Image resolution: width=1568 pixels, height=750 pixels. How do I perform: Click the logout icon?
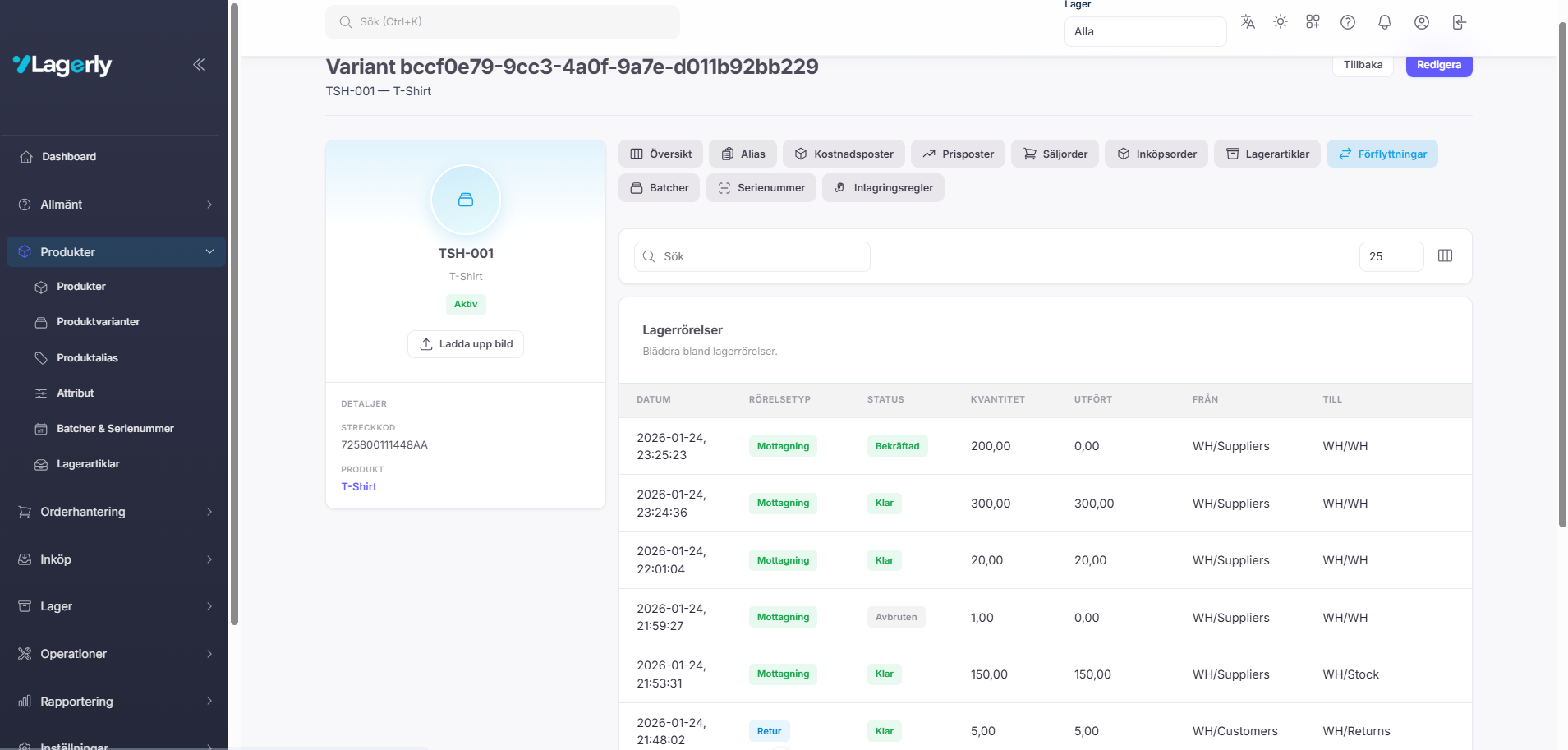click(1459, 22)
